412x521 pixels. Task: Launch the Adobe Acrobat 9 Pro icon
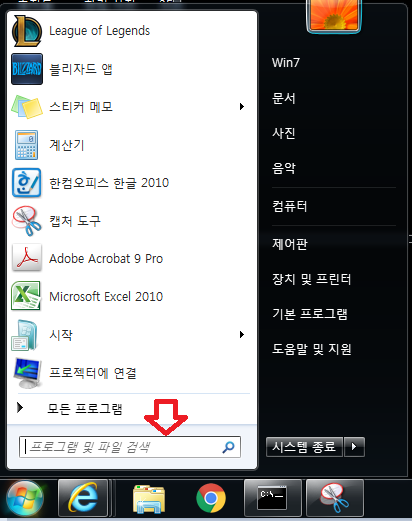27,258
